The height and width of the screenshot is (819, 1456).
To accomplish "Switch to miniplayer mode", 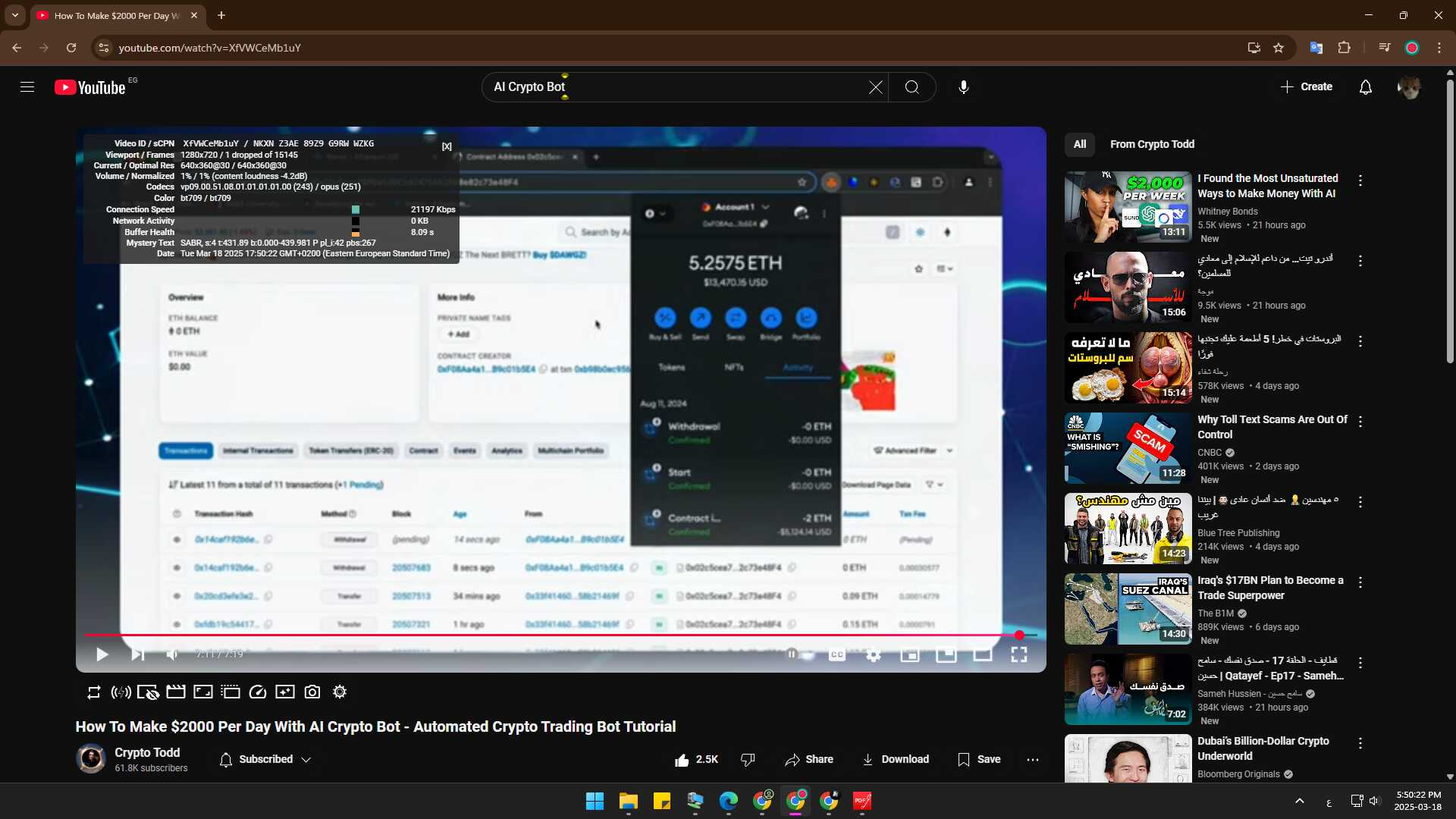I will tap(909, 654).
